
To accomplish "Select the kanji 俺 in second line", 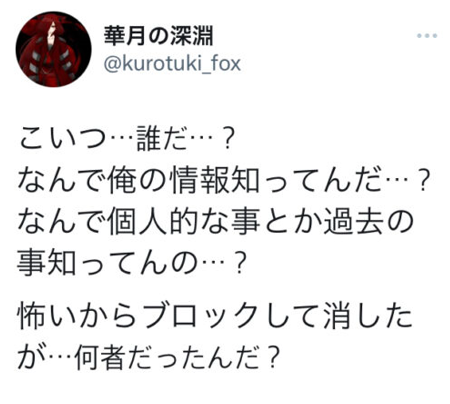I will (x=123, y=180).
